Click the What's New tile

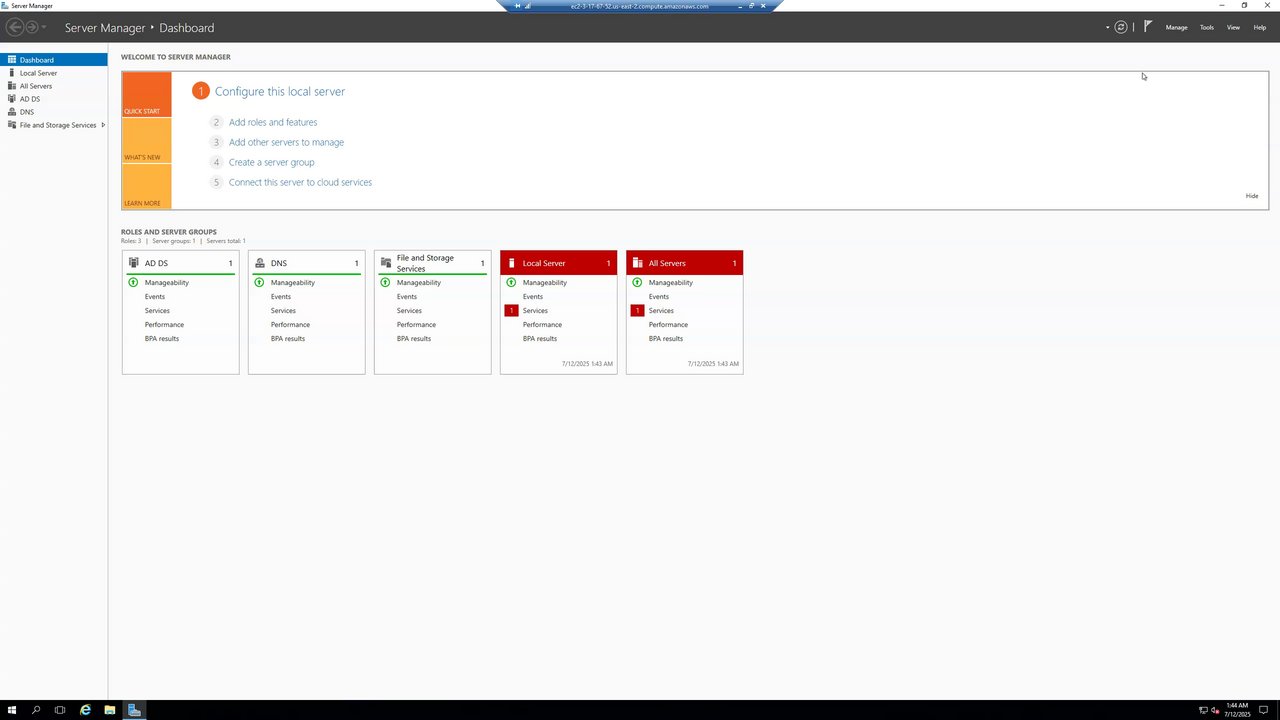146,140
